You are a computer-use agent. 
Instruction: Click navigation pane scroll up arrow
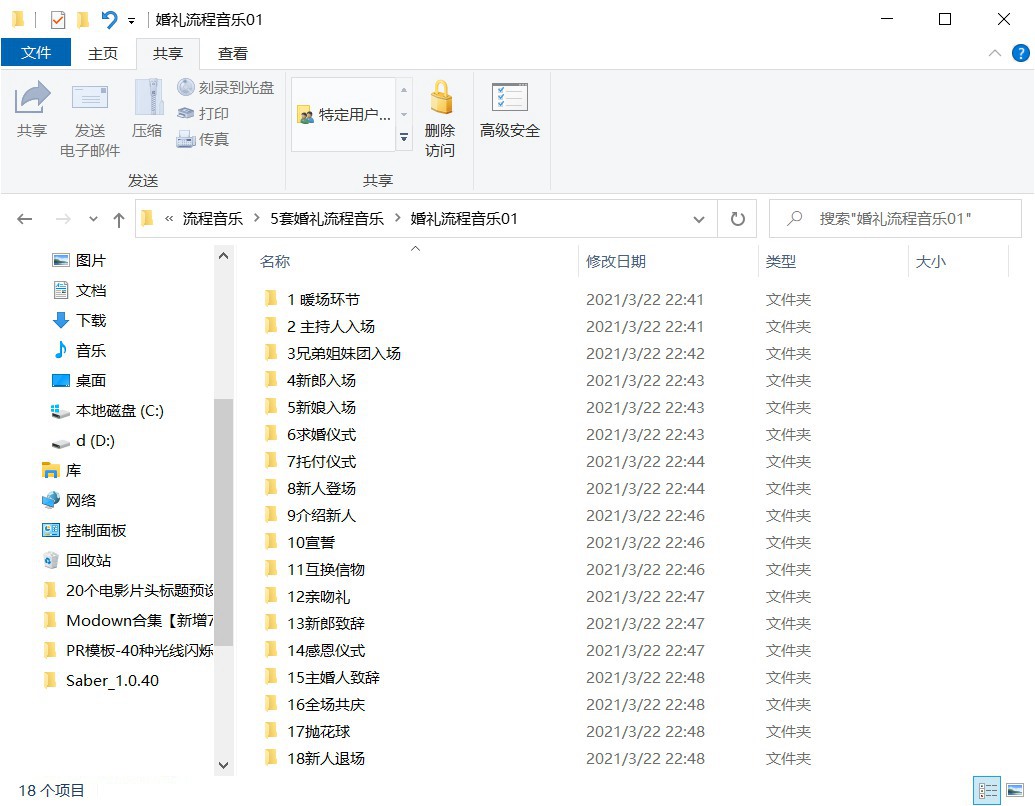pos(223,256)
